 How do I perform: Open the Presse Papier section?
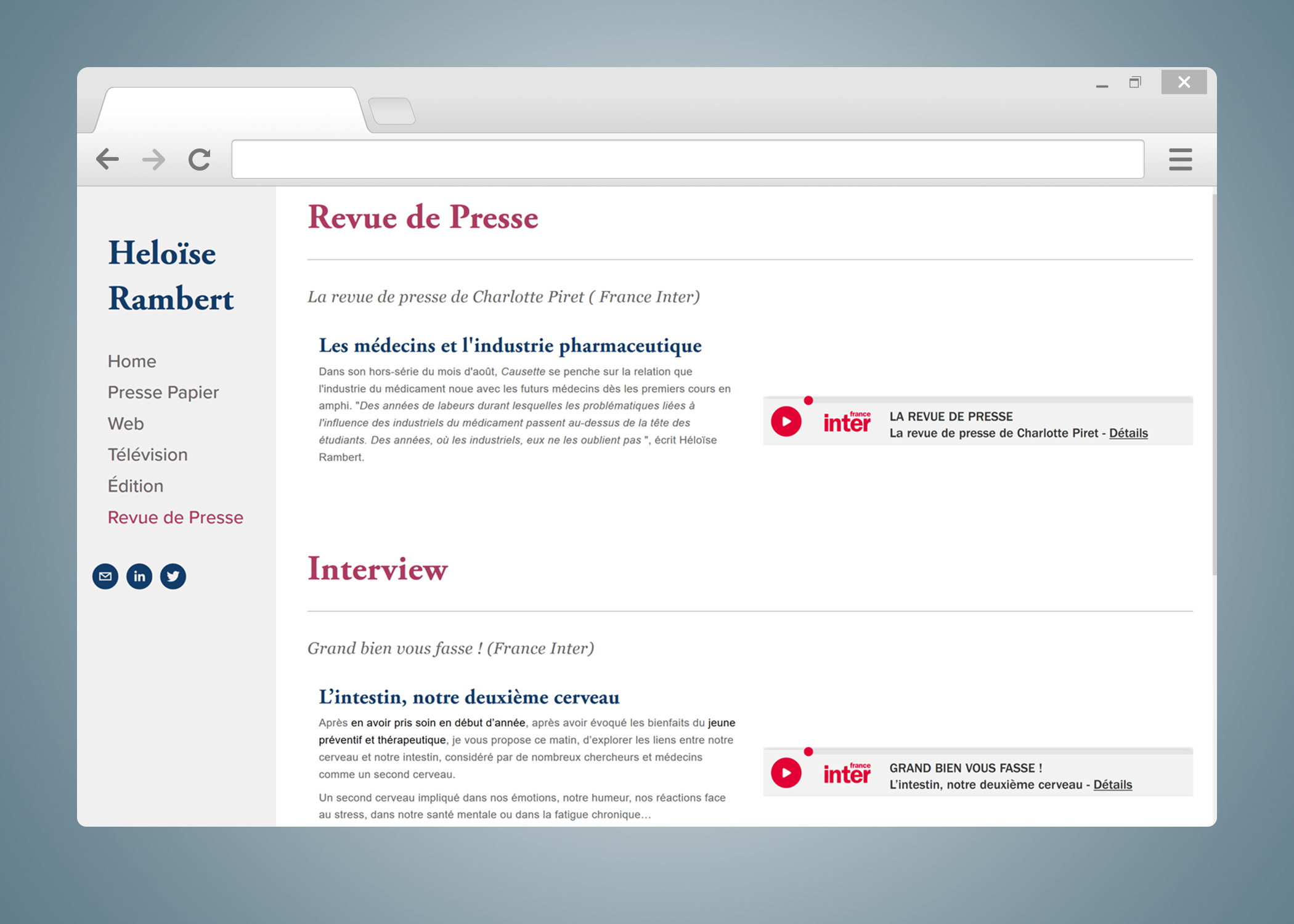click(163, 392)
